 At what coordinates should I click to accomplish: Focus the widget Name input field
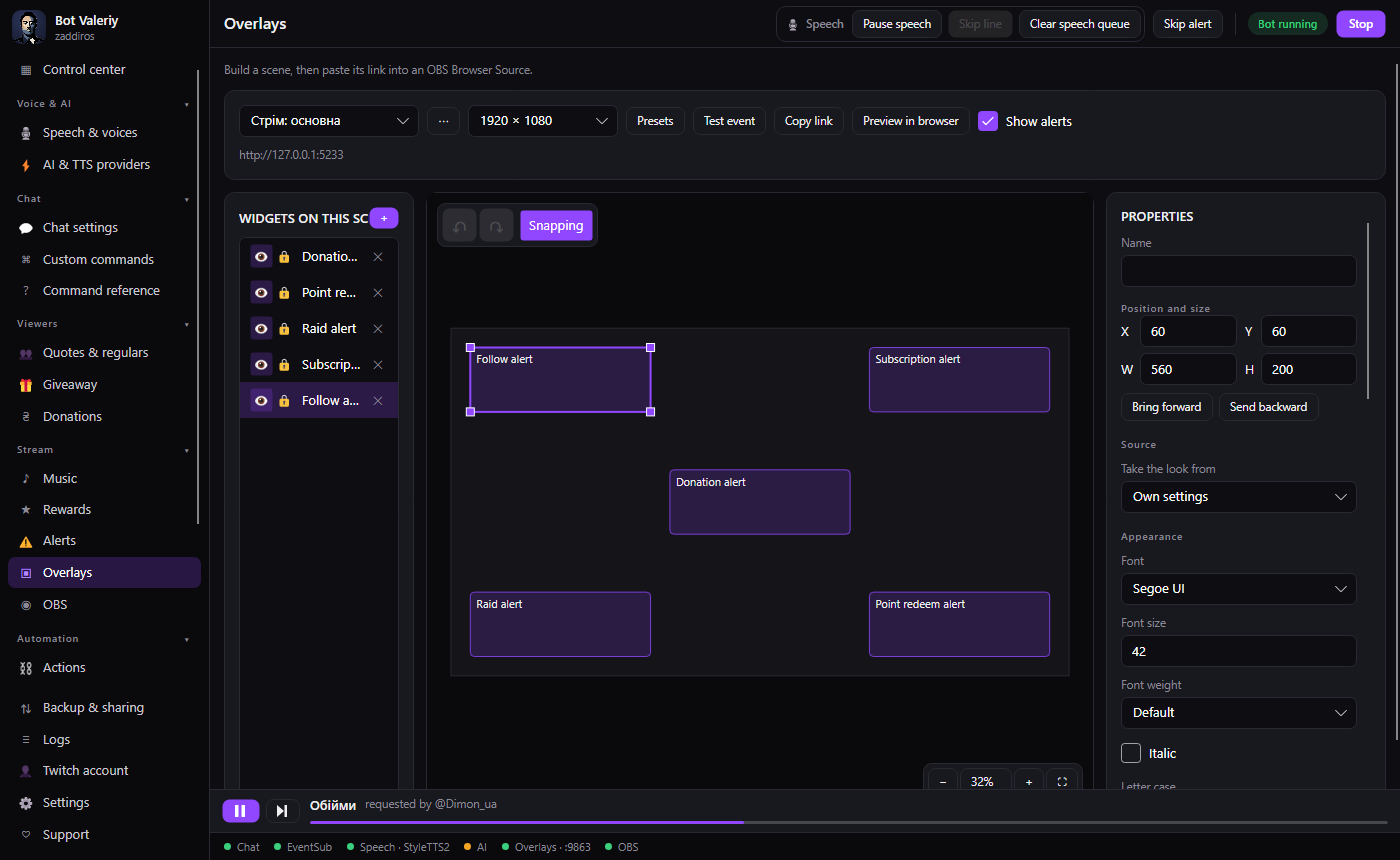(1239, 271)
